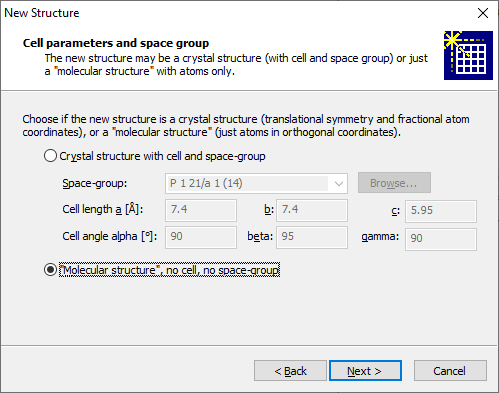Click the Cell angle alpha field

tap(201, 237)
